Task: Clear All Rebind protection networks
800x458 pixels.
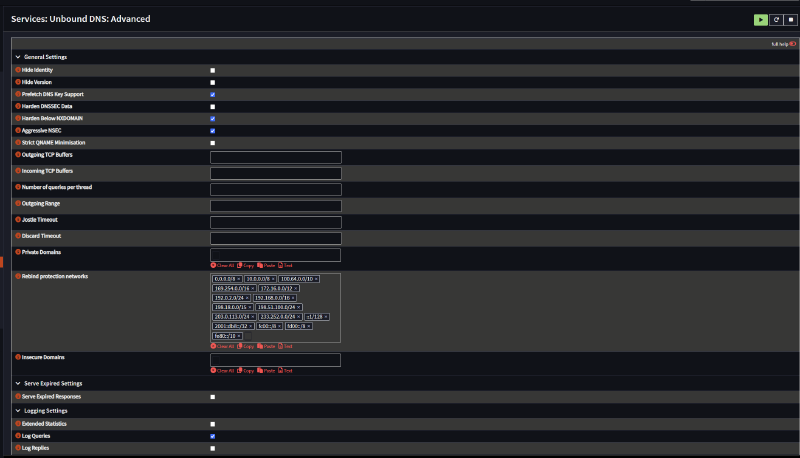Action: point(222,346)
